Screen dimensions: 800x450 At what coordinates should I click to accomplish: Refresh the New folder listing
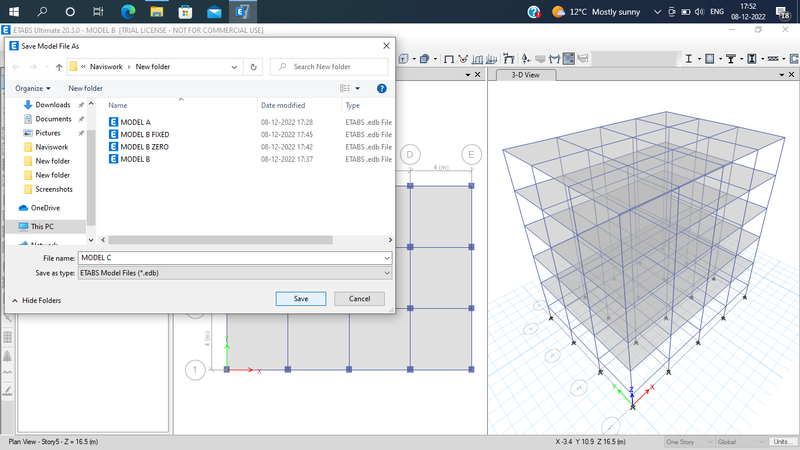(253, 67)
